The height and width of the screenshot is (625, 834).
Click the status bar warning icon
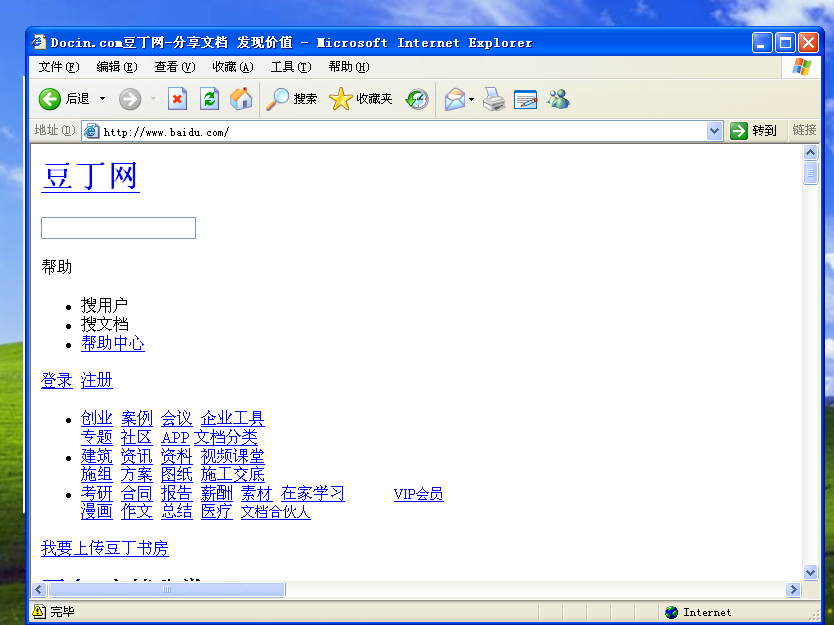[x=39, y=612]
